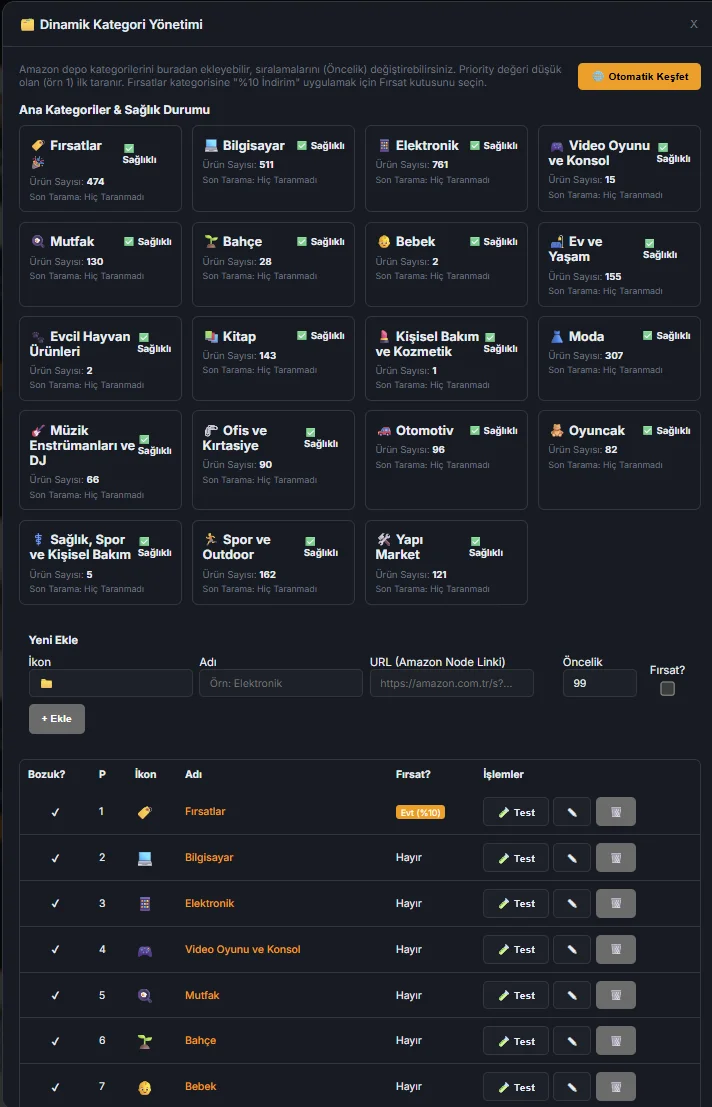
Task: Run Test for the Bahçe category
Action: [516, 1041]
